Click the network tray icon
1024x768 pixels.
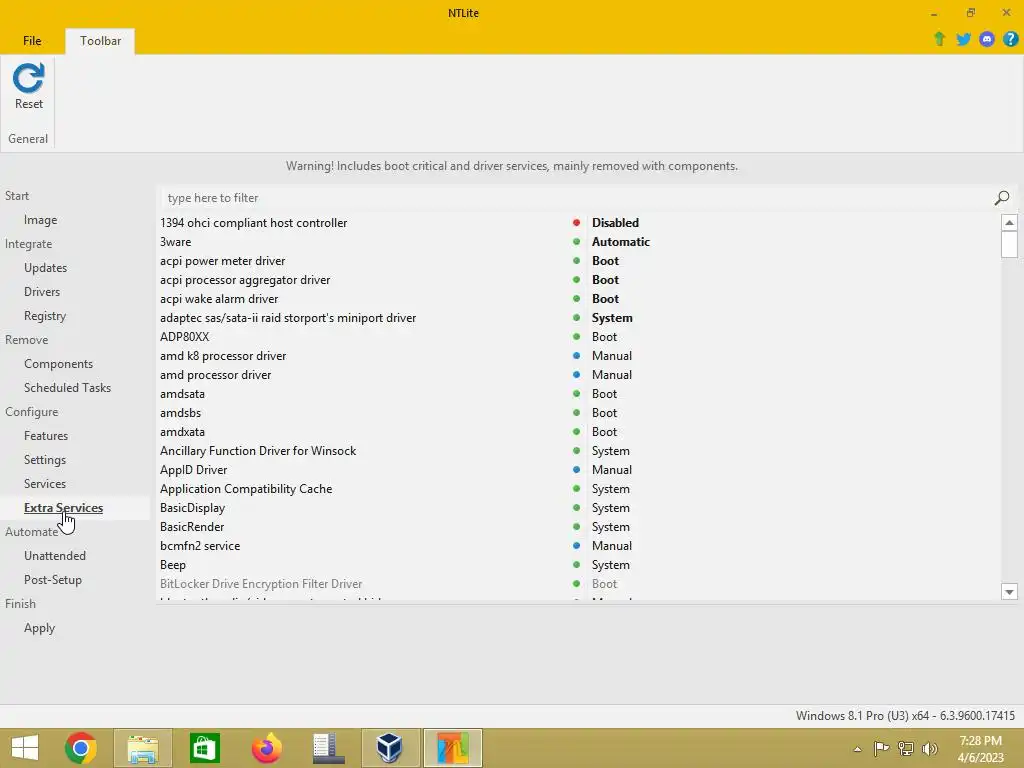click(906, 748)
